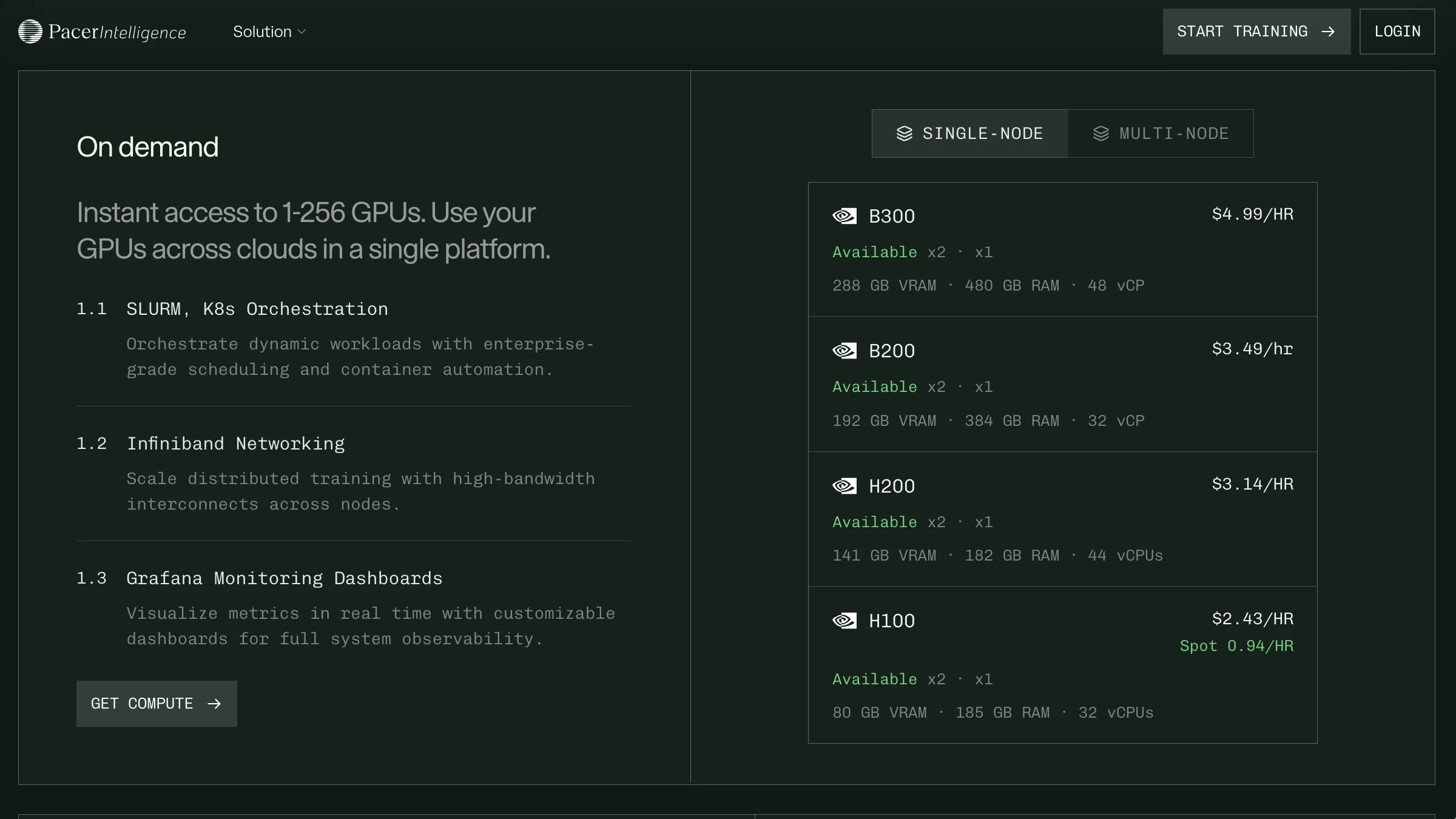Click the Instant access to 1-256 GPUs tagline
This screenshot has width=1456, height=819.
(314, 231)
